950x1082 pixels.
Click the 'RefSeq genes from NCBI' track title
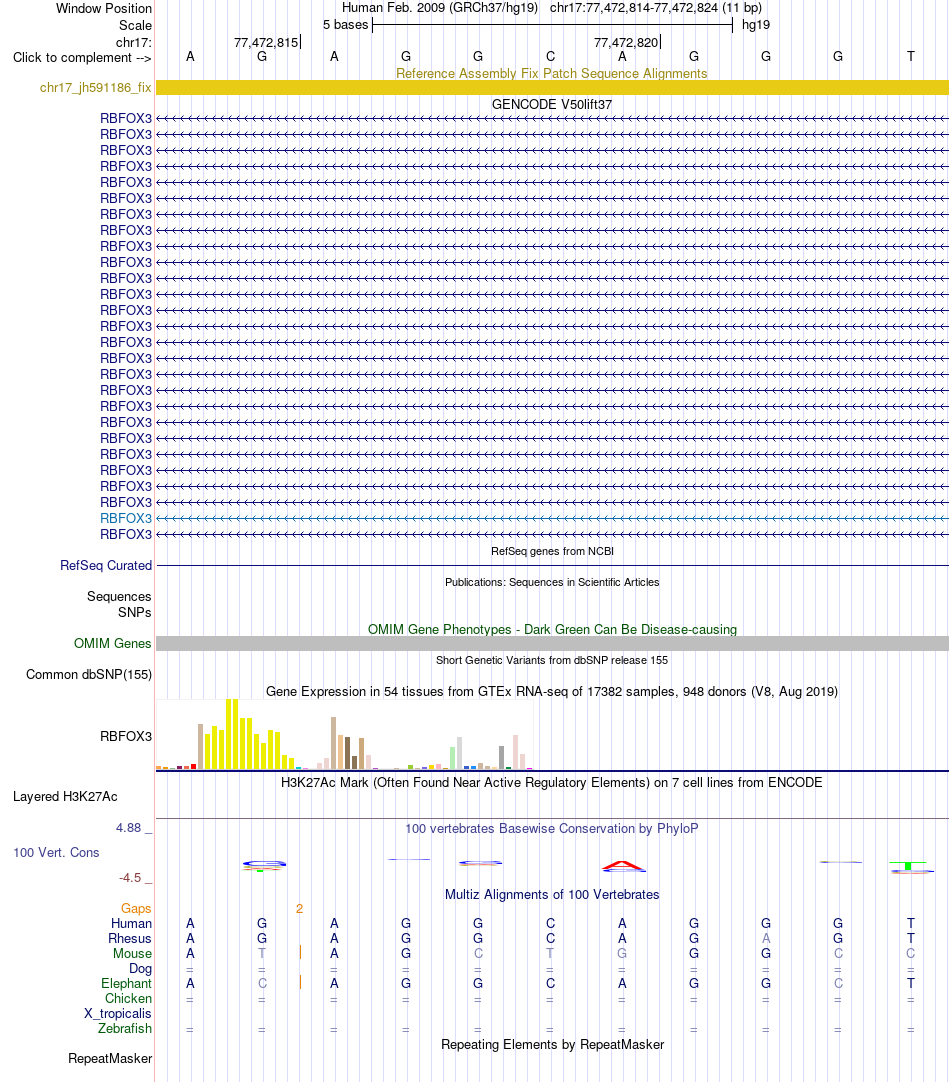tap(552, 551)
